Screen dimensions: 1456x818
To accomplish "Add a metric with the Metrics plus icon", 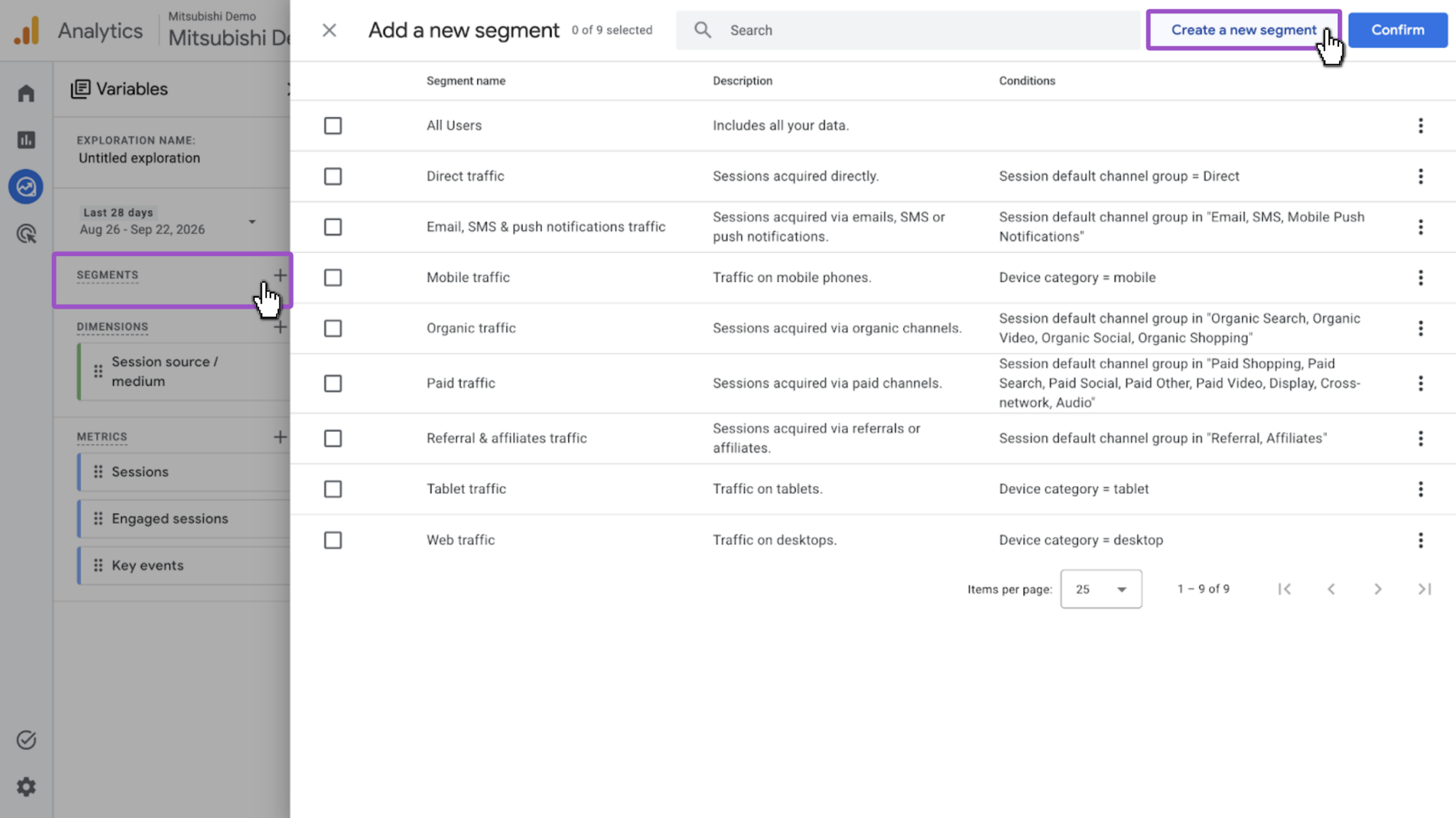I will pos(280,437).
